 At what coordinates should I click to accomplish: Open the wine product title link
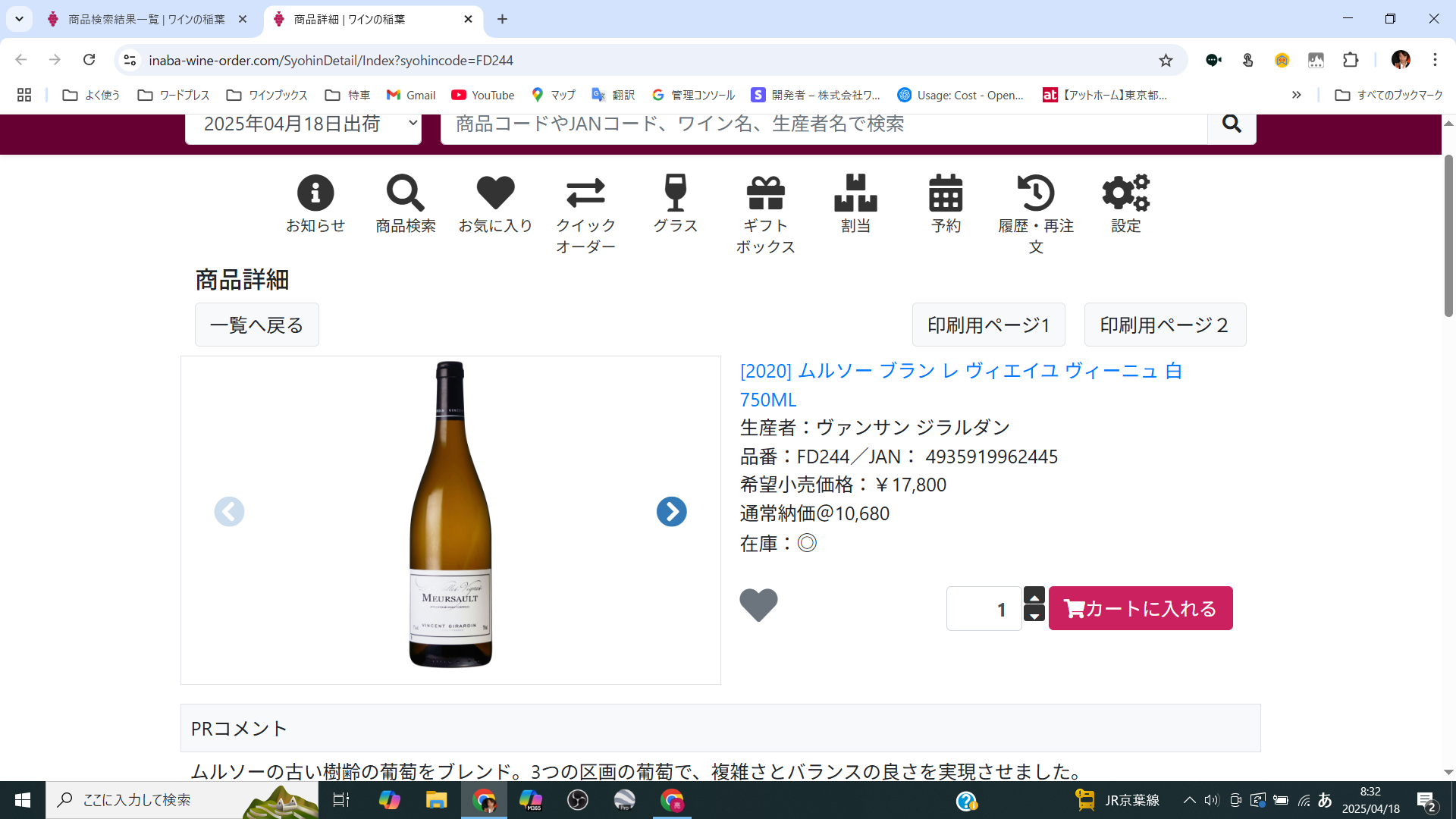point(961,384)
